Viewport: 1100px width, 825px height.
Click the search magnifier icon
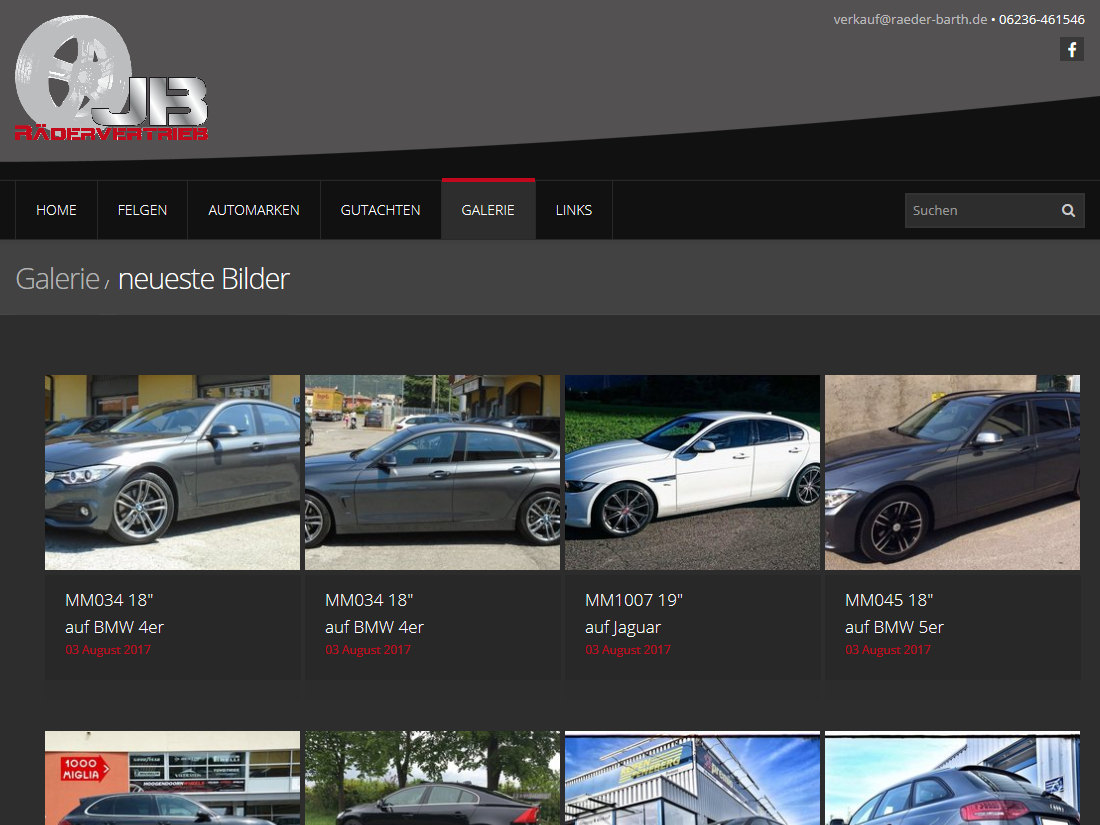click(1068, 210)
